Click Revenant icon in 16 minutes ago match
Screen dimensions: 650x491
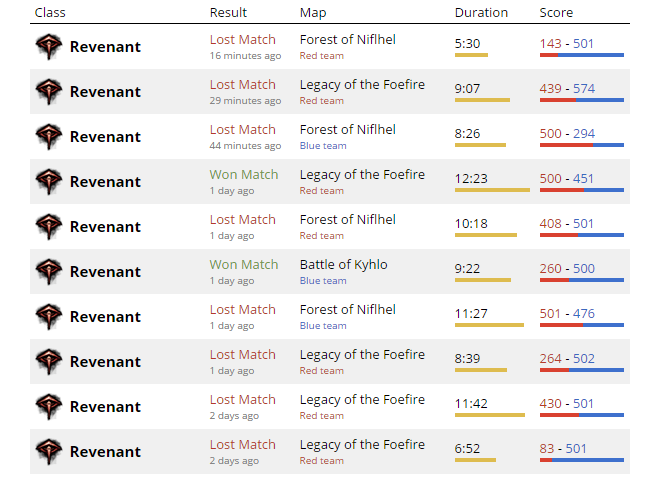[x=49, y=46]
